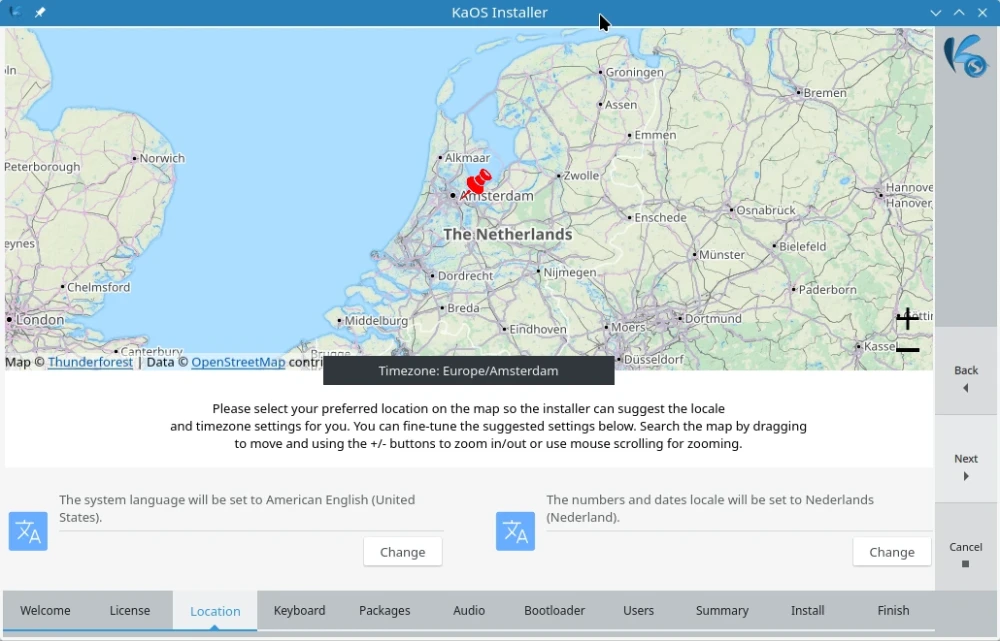The width and height of the screenshot is (1000, 641).
Task: Switch to the Keyboard tab
Action: pyautogui.click(x=299, y=610)
